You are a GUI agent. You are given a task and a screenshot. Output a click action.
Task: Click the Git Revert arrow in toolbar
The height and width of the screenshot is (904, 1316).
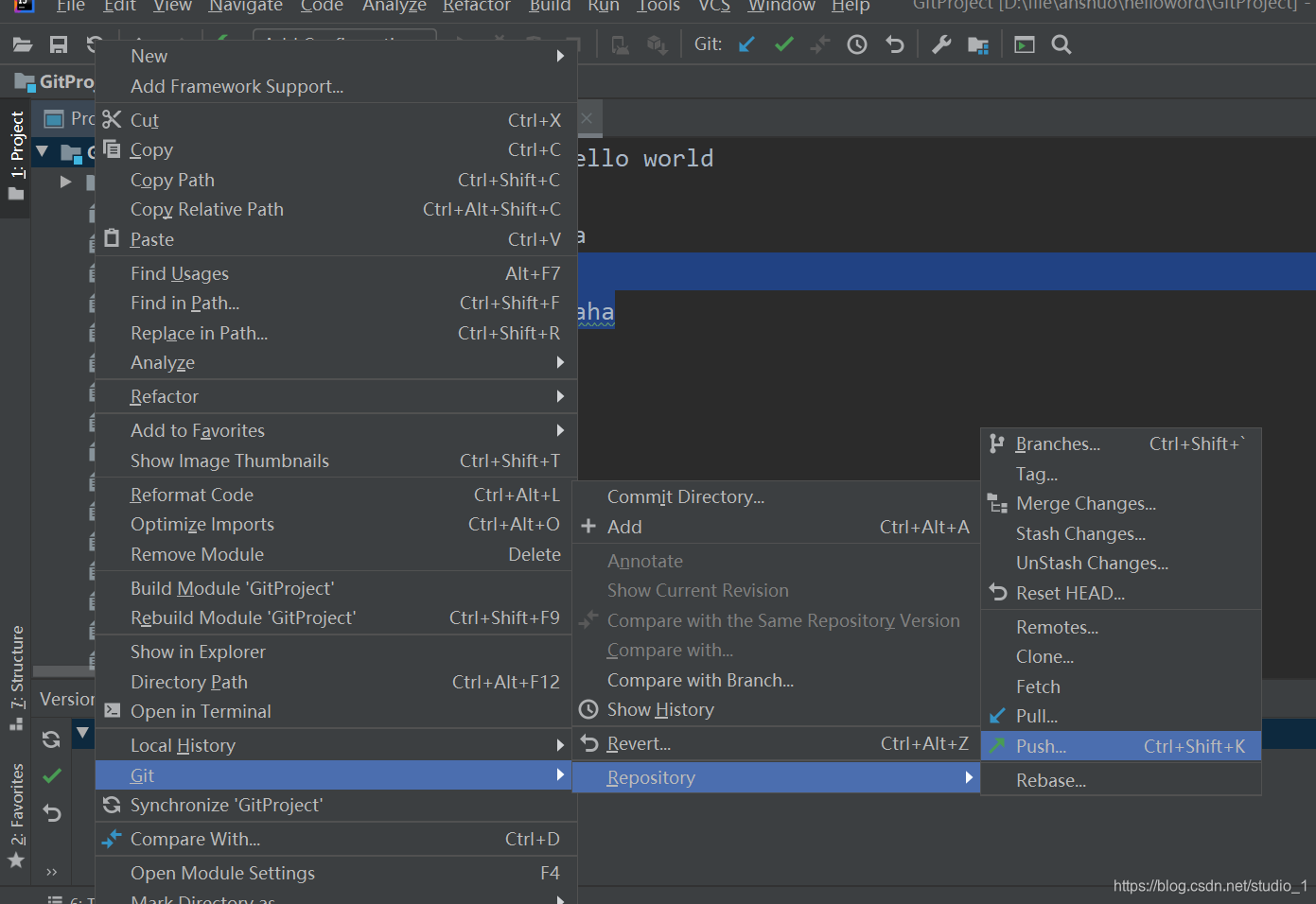(x=895, y=44)
